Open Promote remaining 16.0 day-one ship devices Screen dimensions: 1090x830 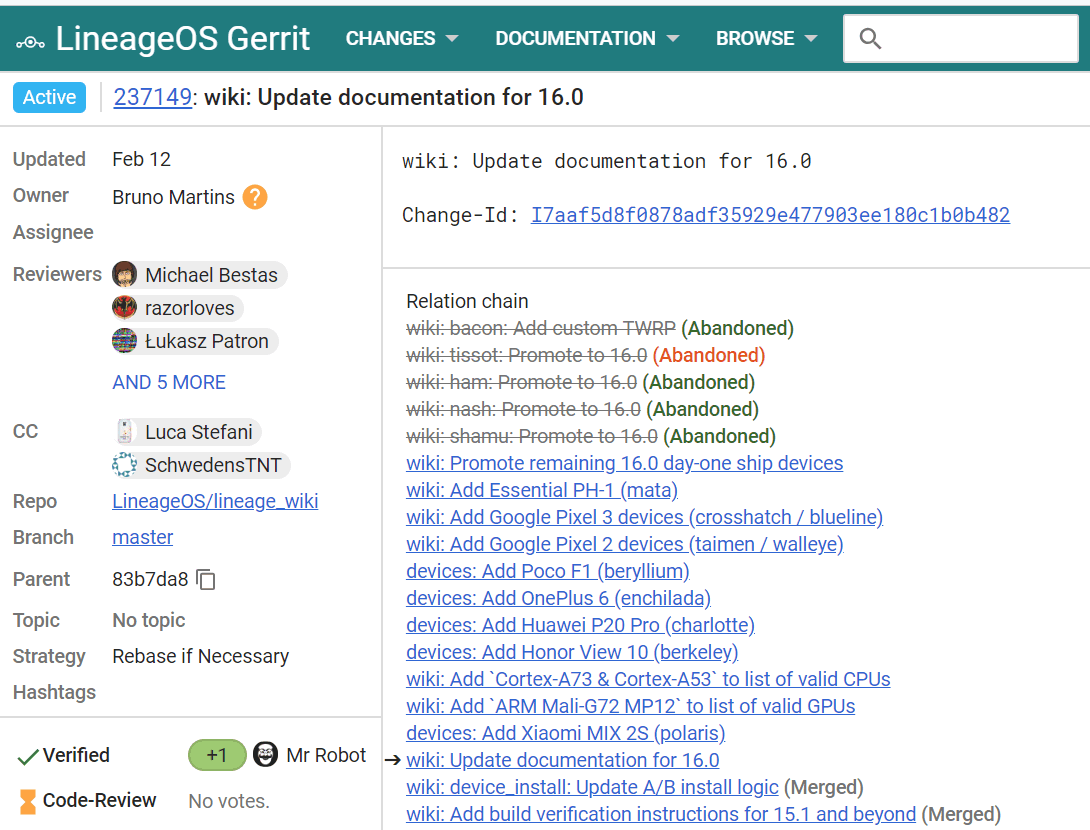click(624, 463)
